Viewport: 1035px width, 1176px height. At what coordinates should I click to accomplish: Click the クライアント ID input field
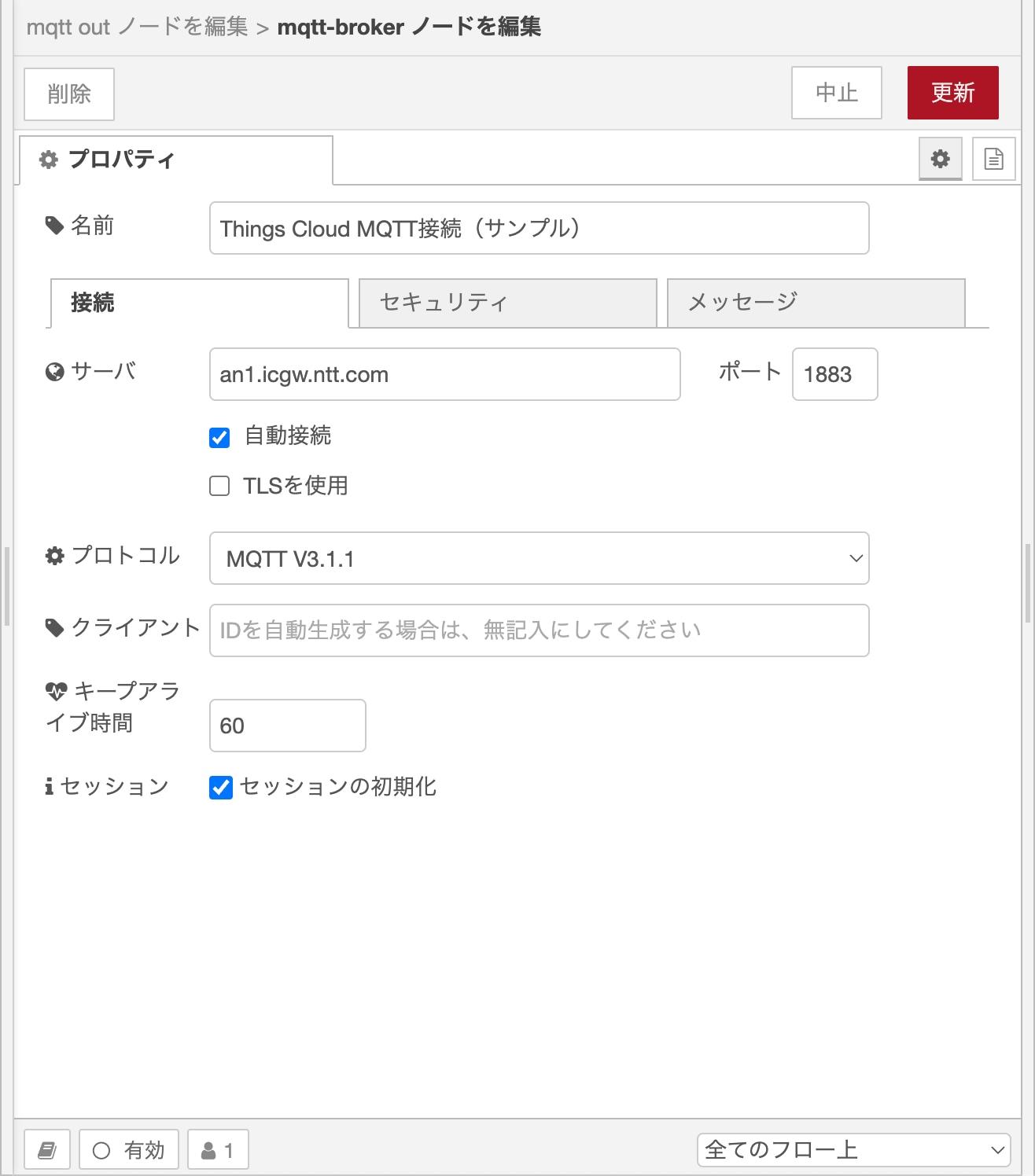539,630
